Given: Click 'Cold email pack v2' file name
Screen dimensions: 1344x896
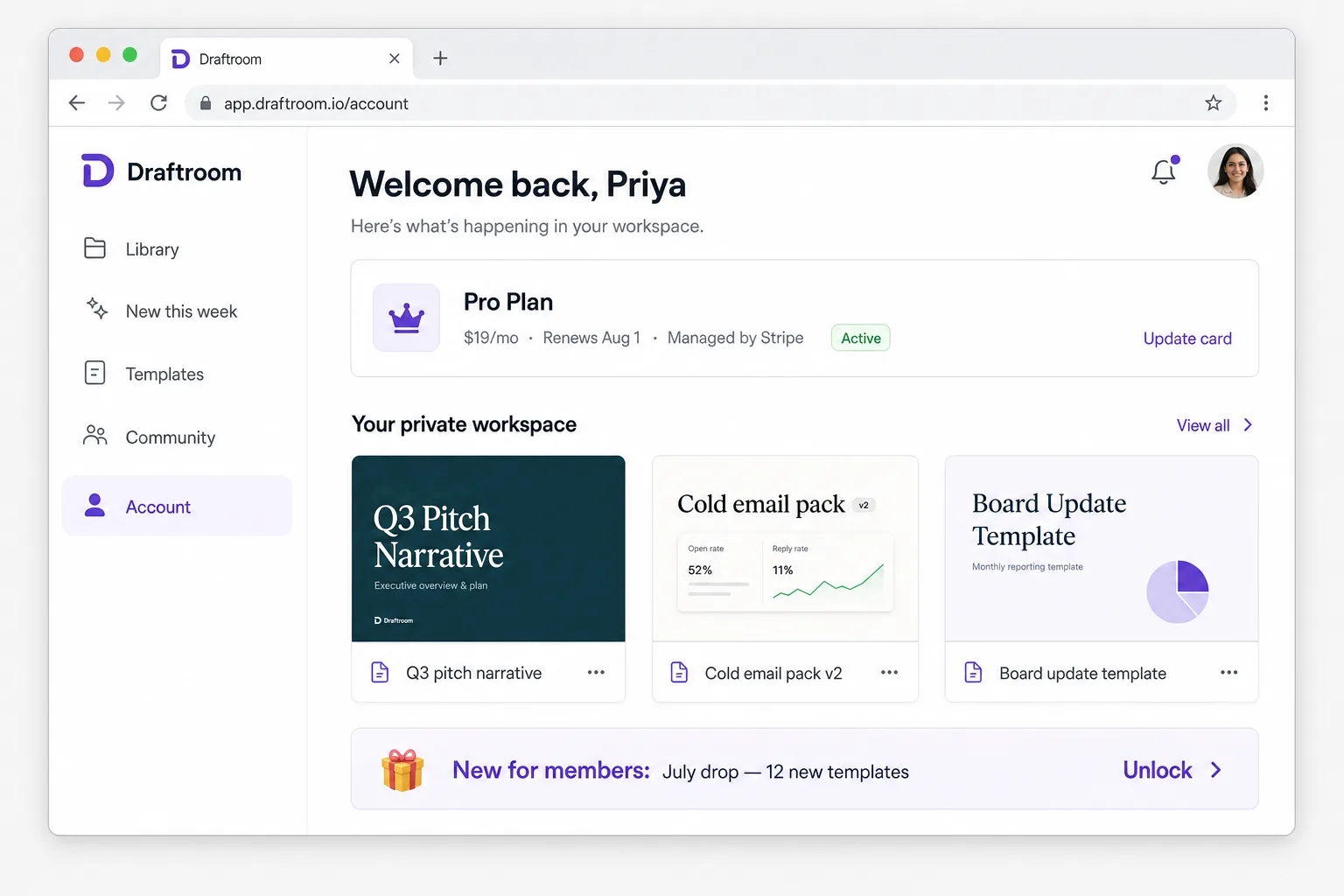Looking at the screenshot, I should tap(773, 673).
